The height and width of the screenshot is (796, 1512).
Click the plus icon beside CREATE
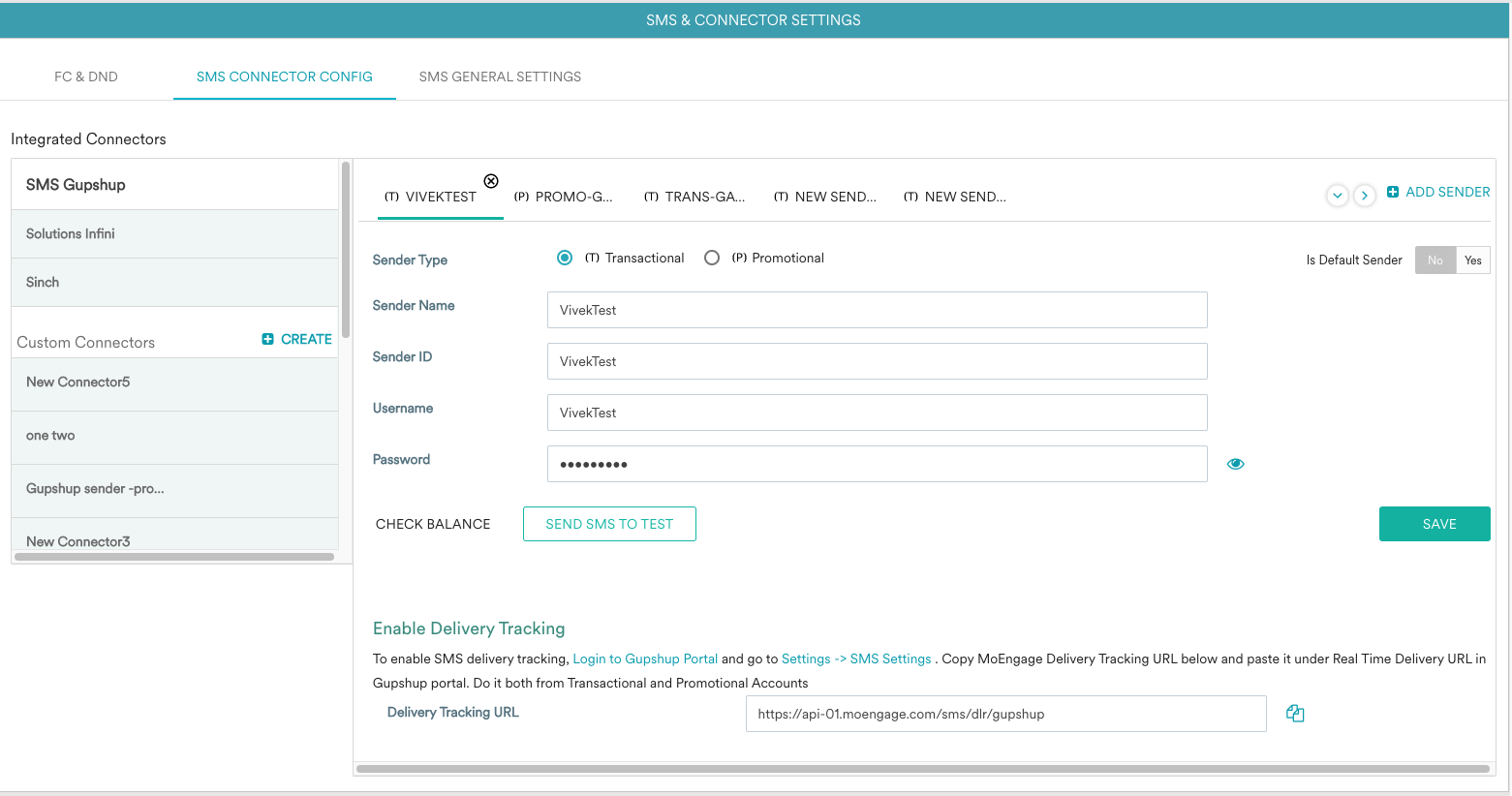pyautogui.click(x=267, y=339)
